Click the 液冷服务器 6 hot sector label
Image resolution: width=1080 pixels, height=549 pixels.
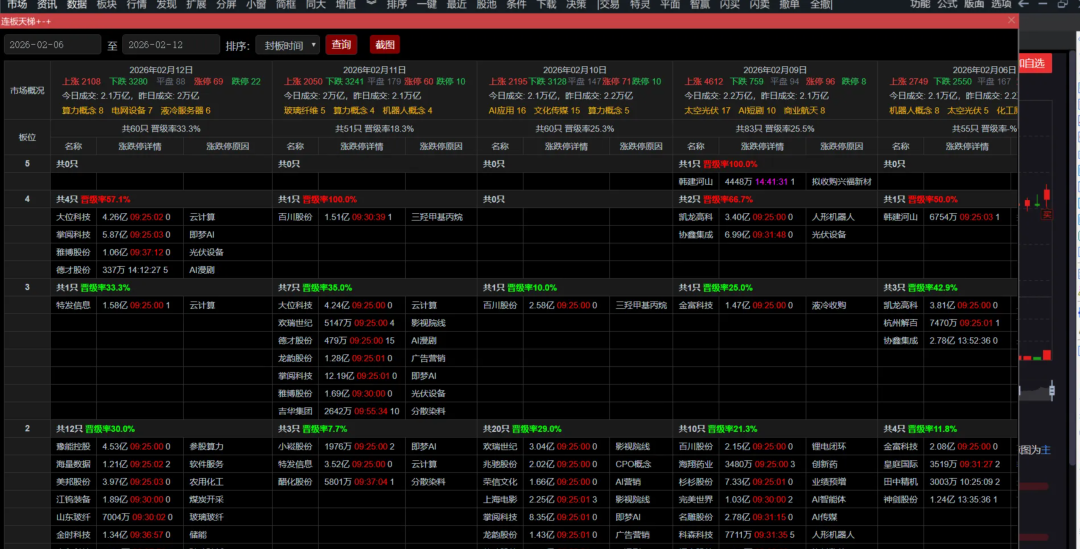185,110
